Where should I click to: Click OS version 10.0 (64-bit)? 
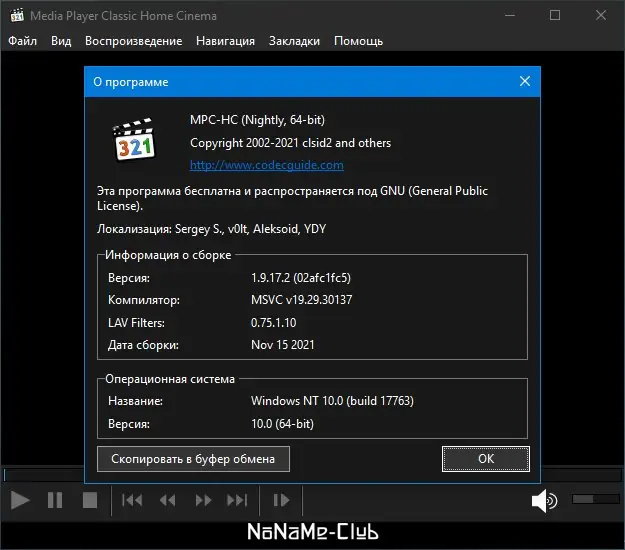pyautogui.click(x=282, y=423)
